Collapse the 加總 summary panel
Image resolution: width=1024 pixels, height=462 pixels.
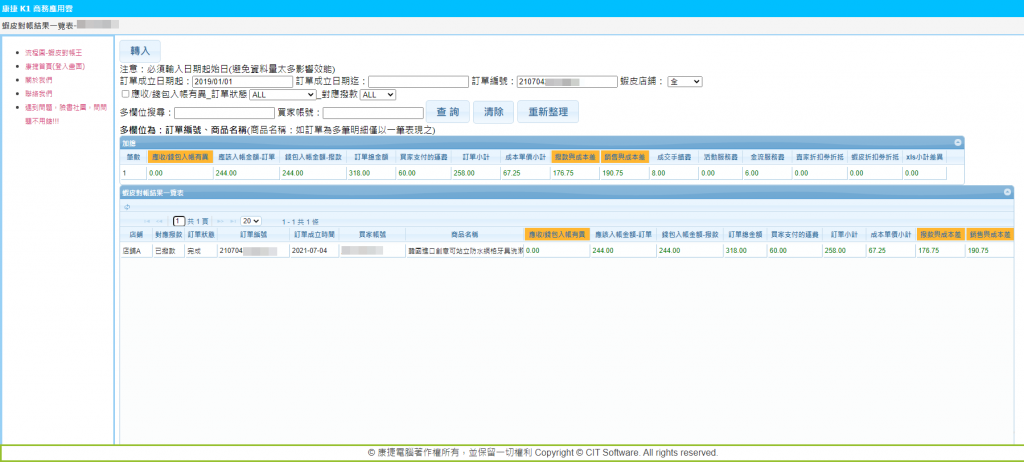[958, 143]
